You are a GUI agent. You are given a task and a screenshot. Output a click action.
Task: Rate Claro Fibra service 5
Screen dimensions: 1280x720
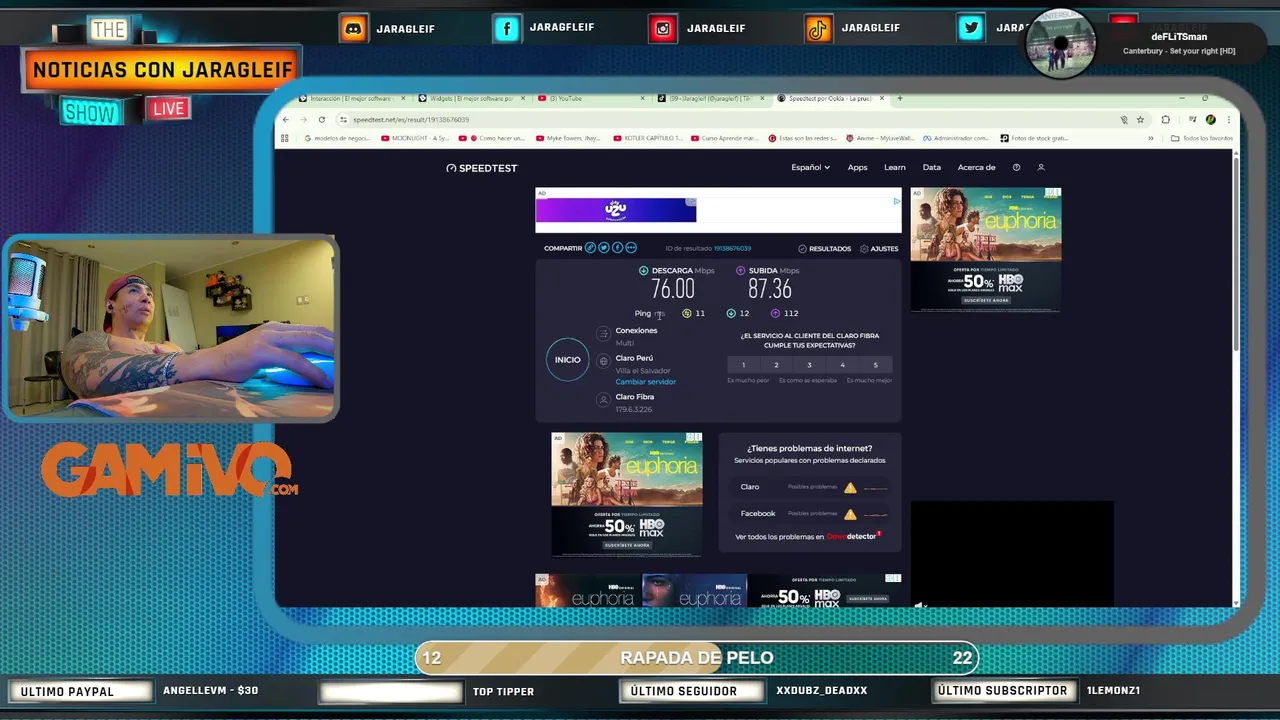(x=875, y=365)
